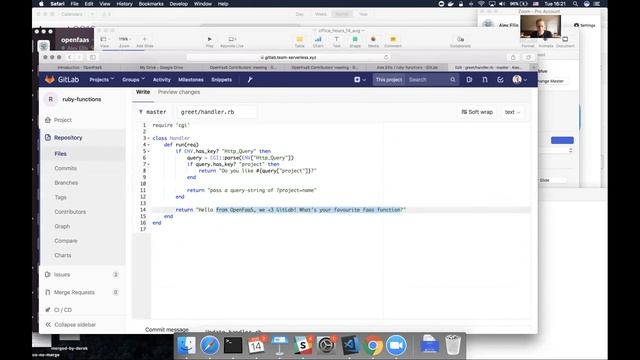Switch to Introduction - OpenFaaS Safari tab

coord(80,67)
